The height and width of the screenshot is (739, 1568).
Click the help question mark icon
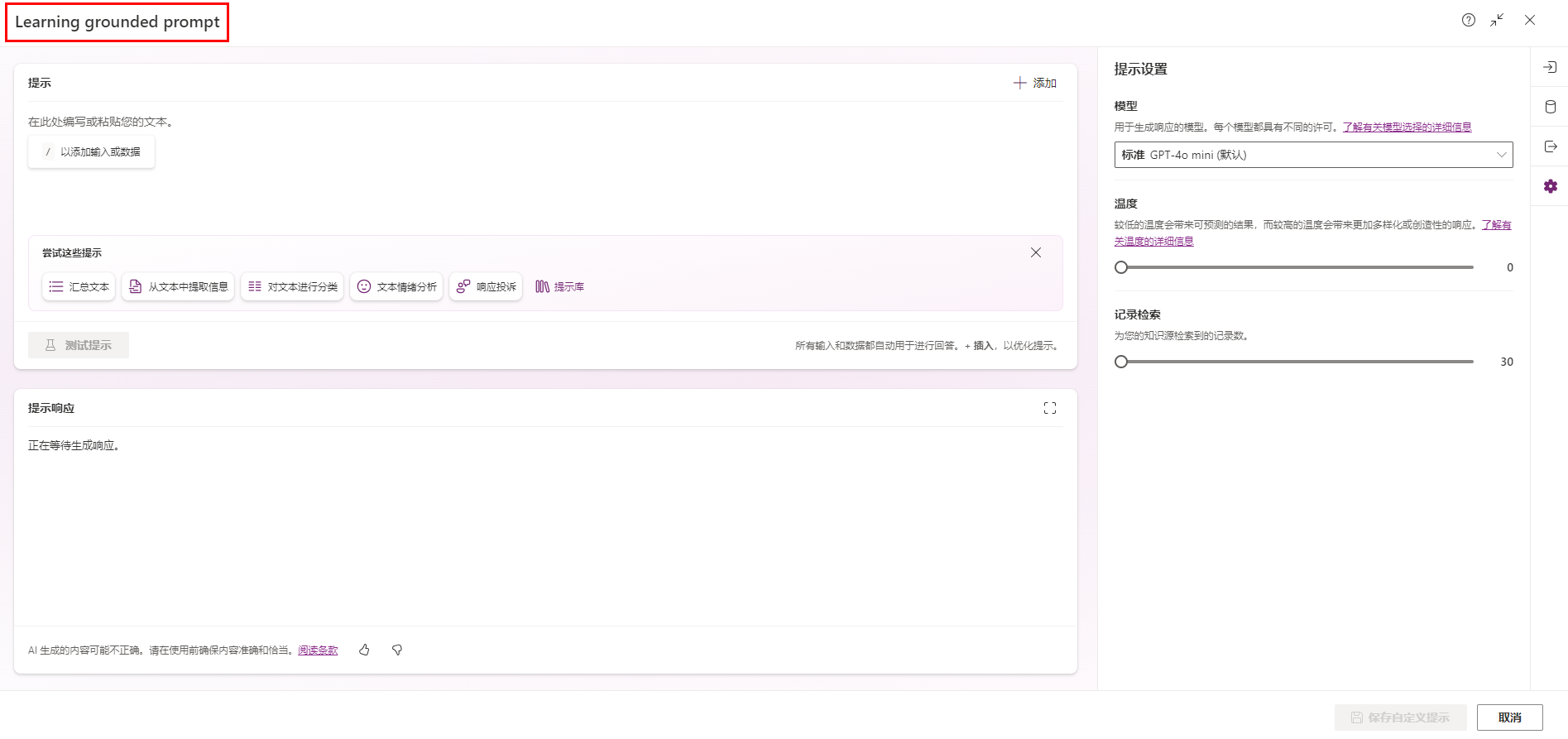1468,20
